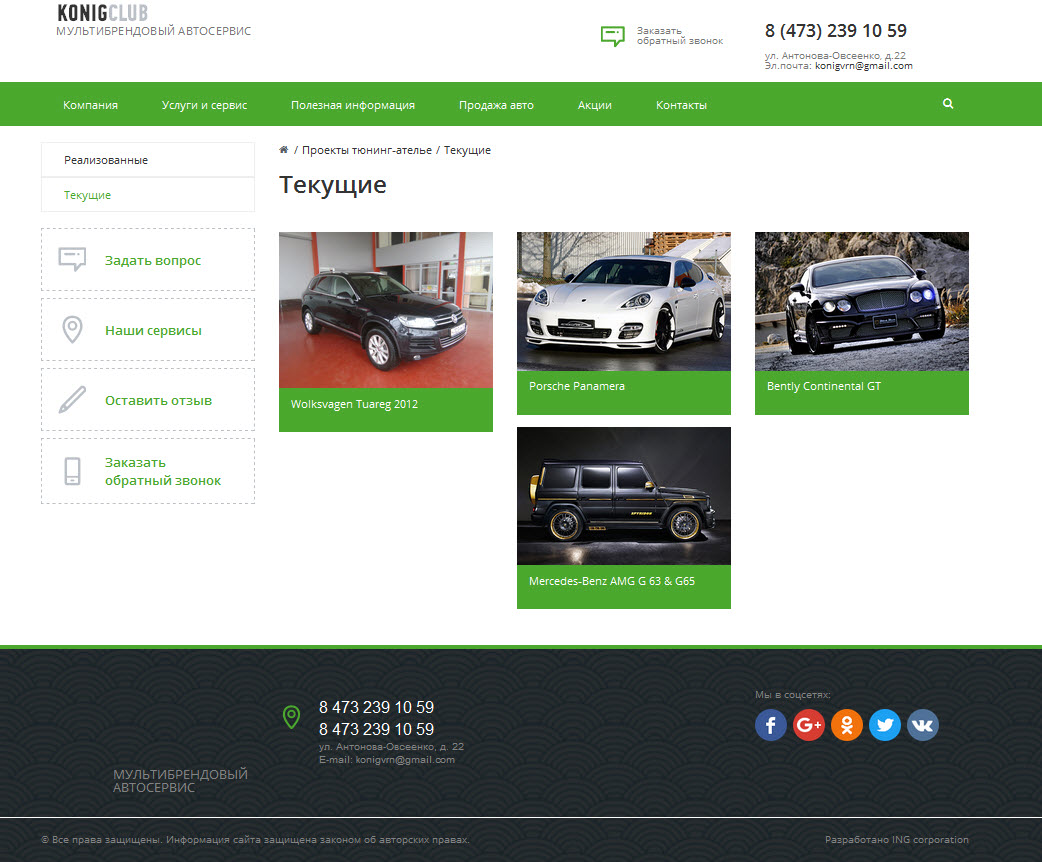Open the Bentley Continental GT photo
The width and height of the screenshot is (1042, 862).
click(x=862, y=301)
